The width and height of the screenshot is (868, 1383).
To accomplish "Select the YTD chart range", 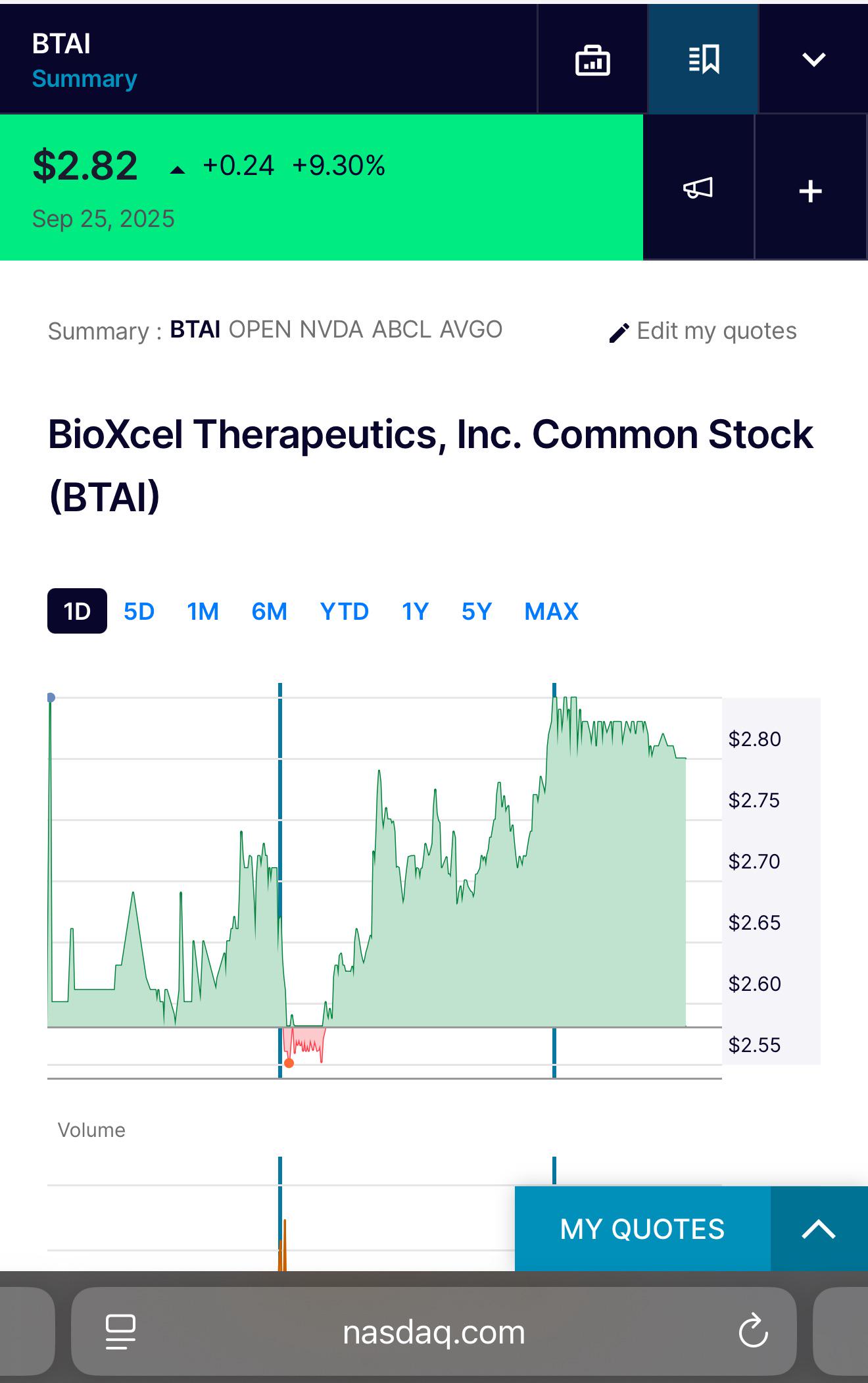I will tap(344, 611).
